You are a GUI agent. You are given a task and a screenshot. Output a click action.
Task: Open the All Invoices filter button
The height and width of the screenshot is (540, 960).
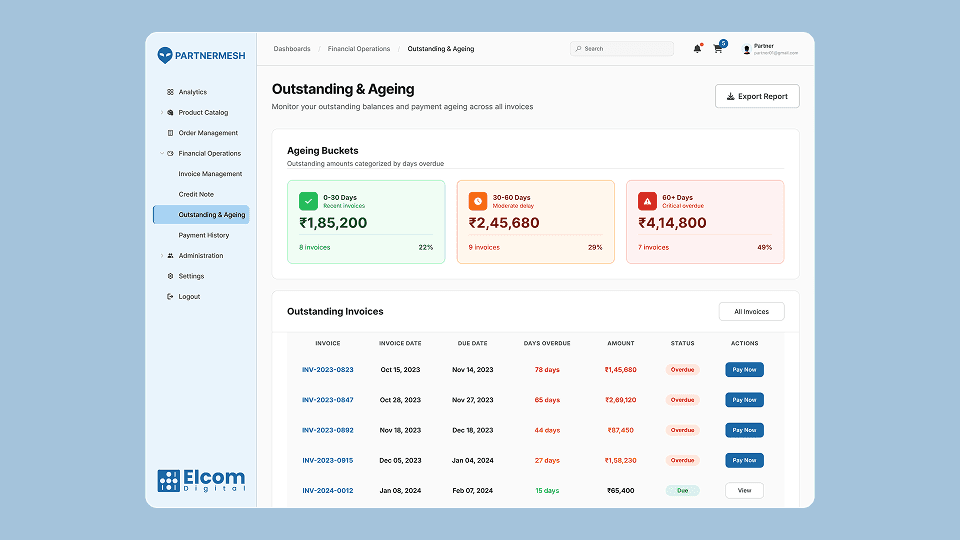(751, 311)
